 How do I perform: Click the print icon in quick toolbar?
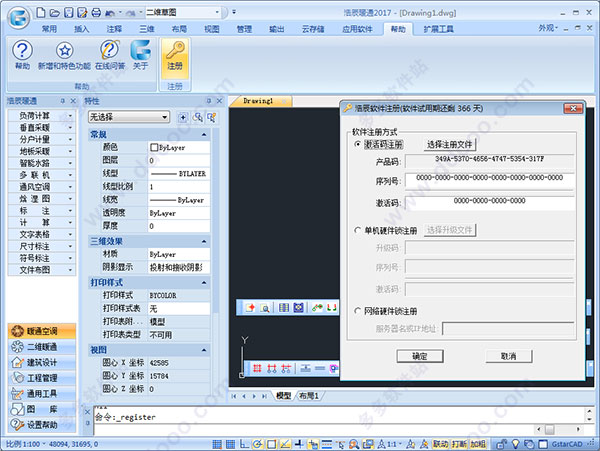click(x=96, y=13)
